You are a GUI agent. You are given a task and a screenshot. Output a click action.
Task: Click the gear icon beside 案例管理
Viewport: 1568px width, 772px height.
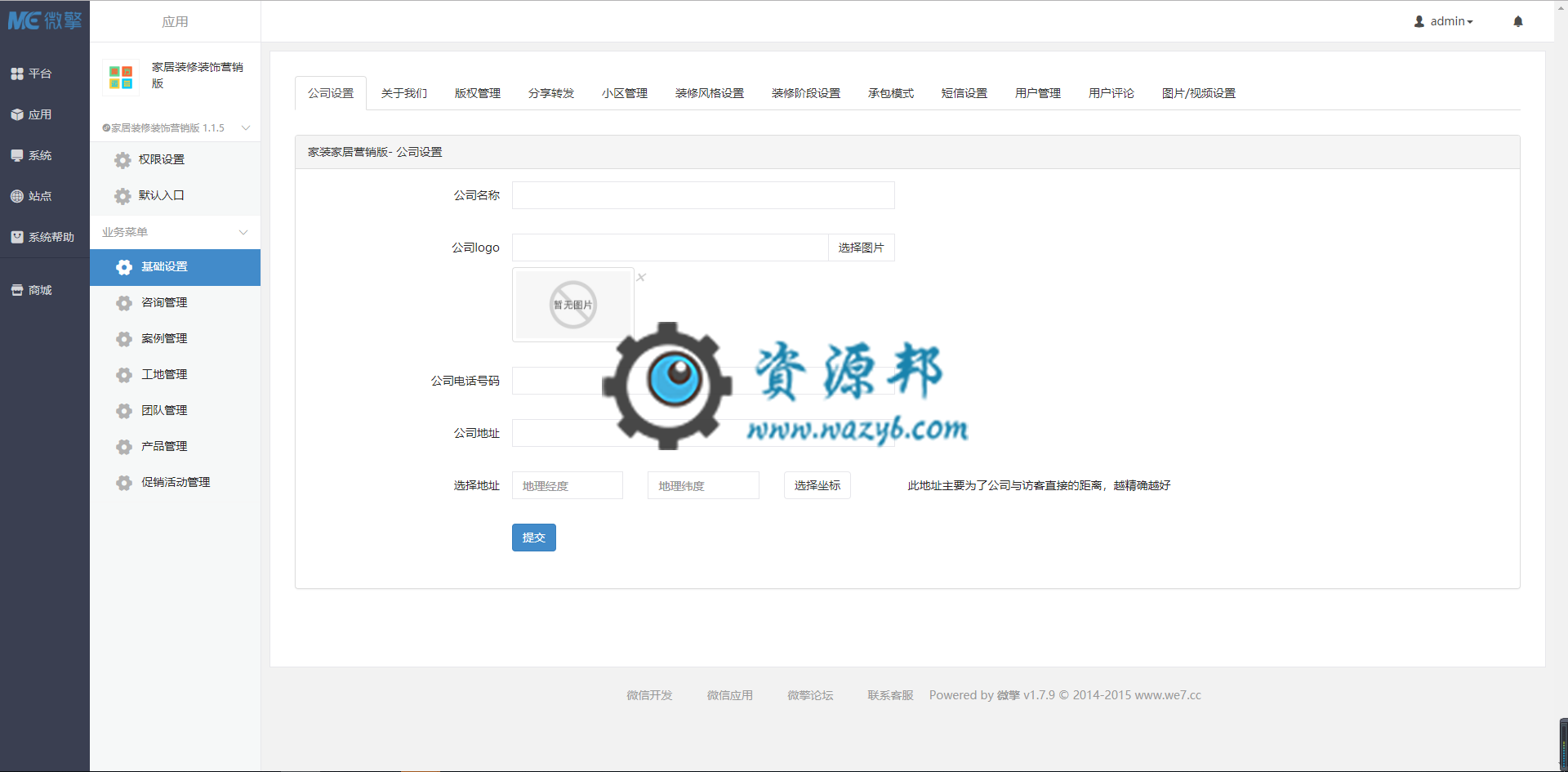(124, 339)
